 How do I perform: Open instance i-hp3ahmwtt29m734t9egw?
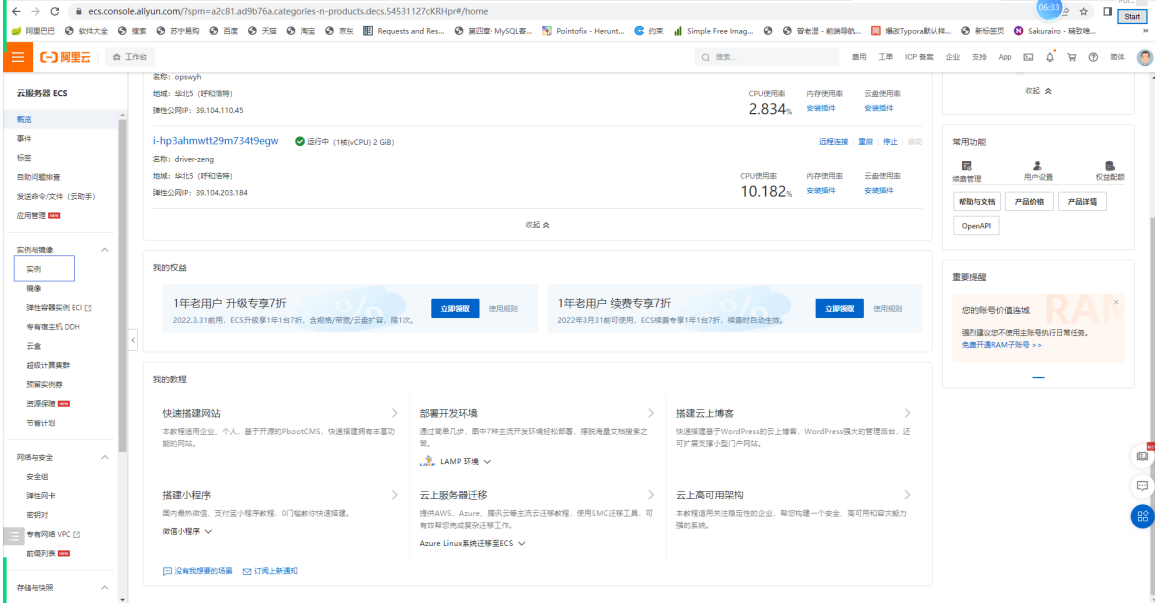point(216,141)
